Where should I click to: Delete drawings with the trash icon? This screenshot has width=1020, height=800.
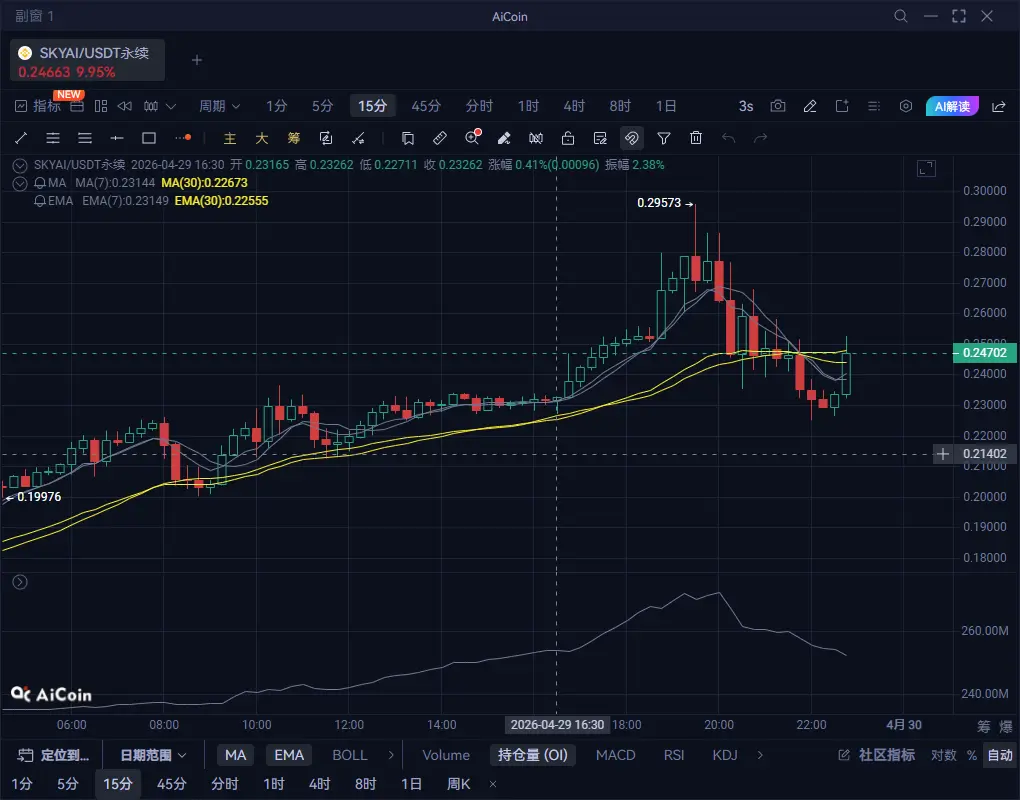click(696, 138)
